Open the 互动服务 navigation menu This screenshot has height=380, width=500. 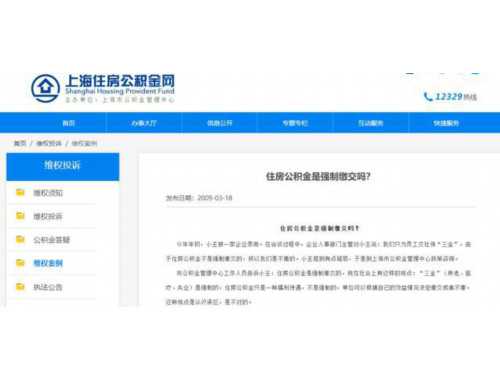371,123
